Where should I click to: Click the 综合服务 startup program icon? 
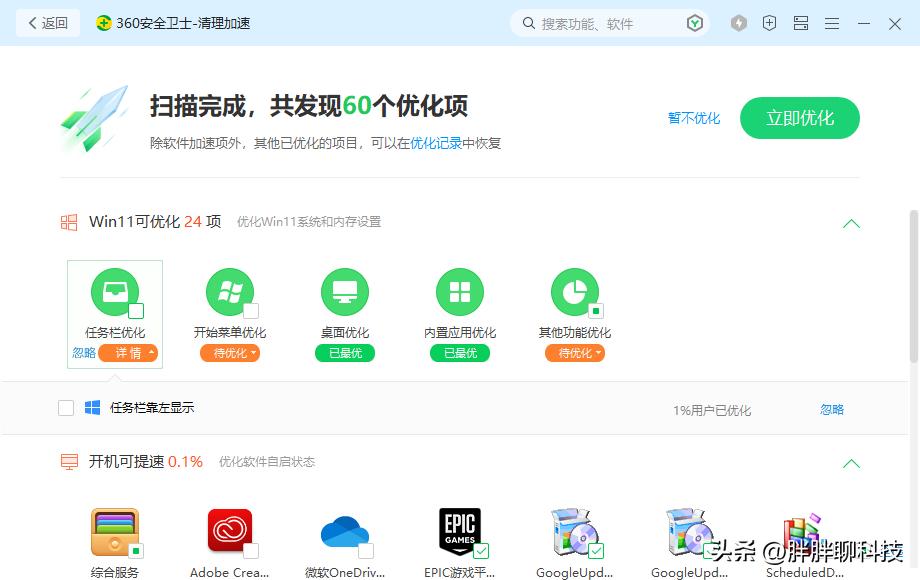pos(114,525)
